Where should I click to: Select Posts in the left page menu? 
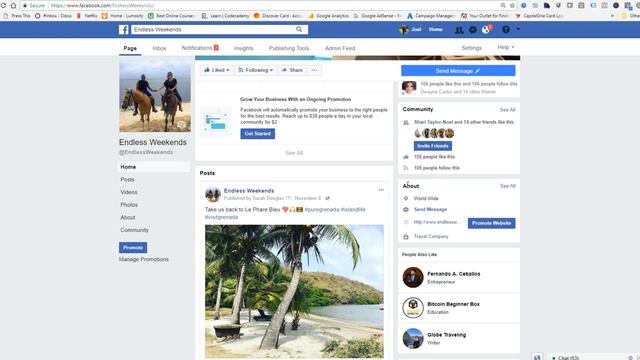click(127, 180)
